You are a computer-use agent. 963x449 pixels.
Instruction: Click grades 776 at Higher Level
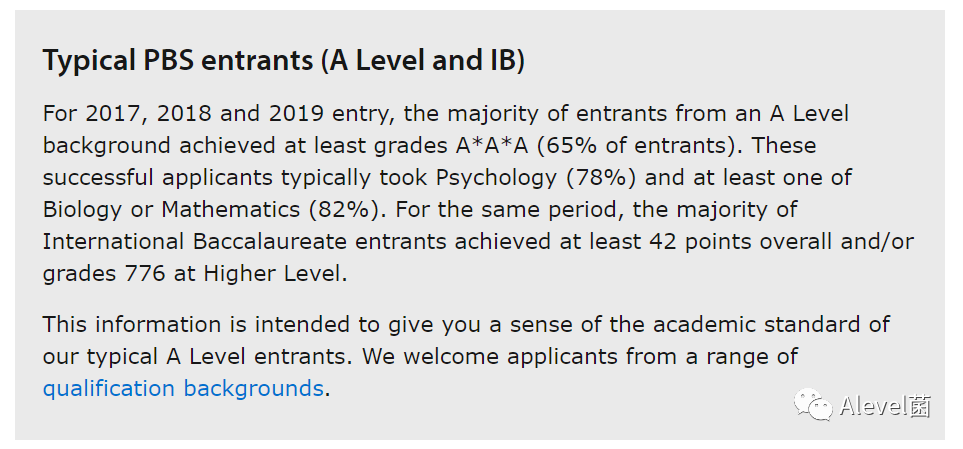tap(195, 274)
